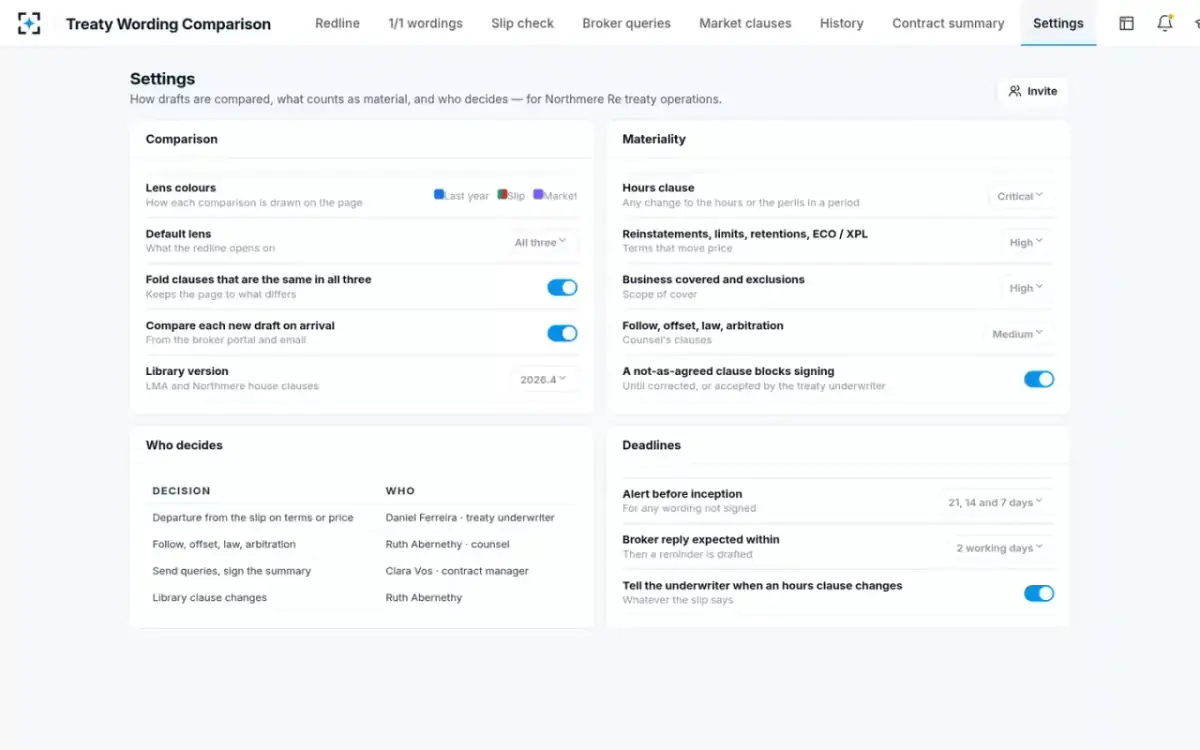Change Broker reply expected within dropdown

point(1000,548)
